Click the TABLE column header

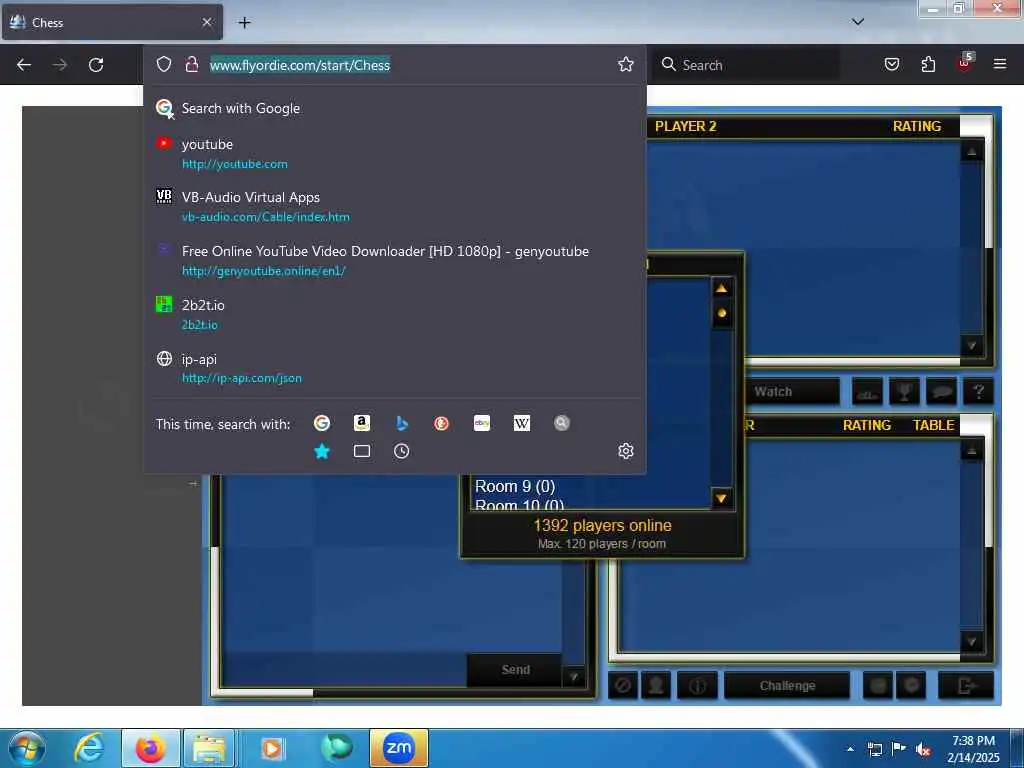click(933, 425)
